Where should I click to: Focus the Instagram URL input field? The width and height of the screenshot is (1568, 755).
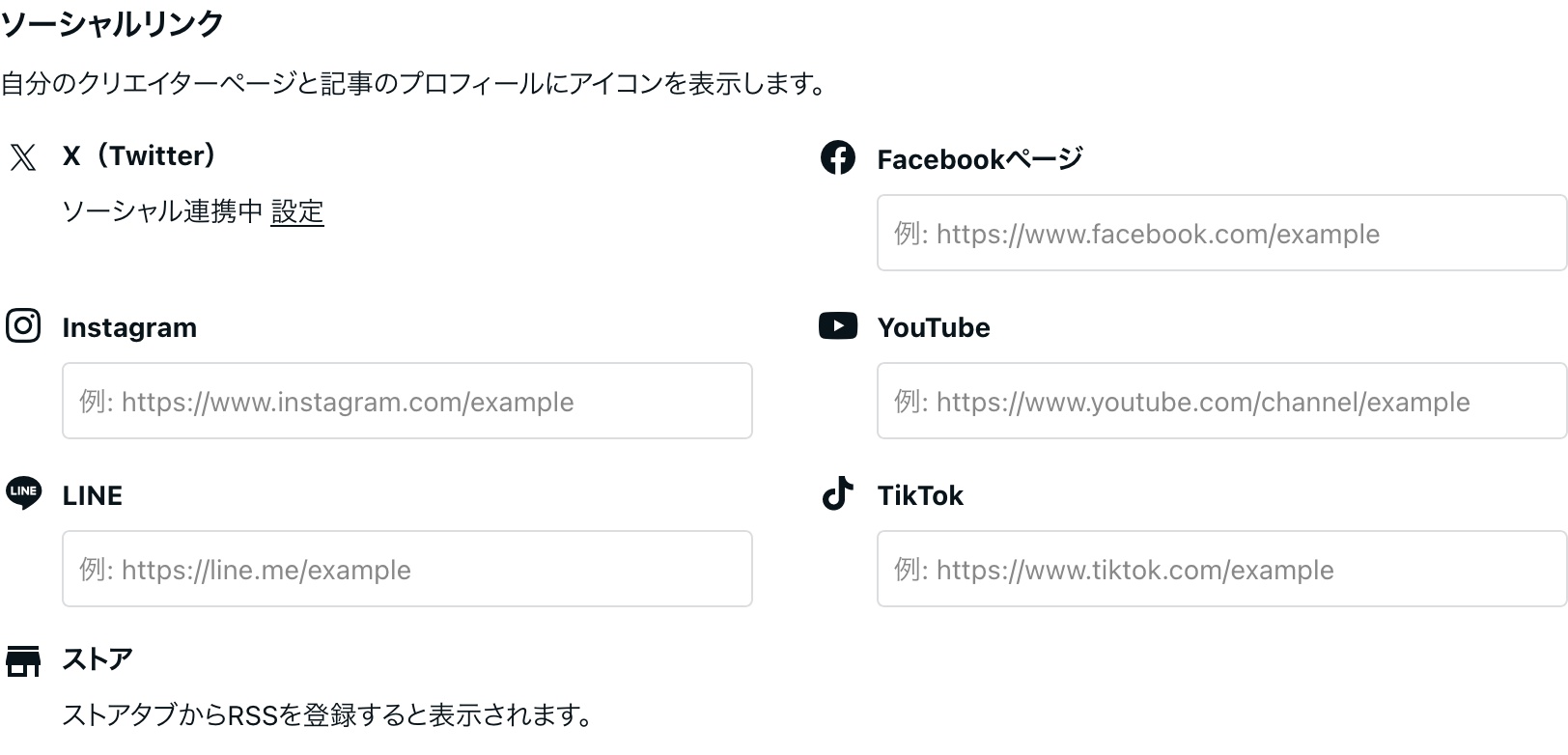point(406,401)
